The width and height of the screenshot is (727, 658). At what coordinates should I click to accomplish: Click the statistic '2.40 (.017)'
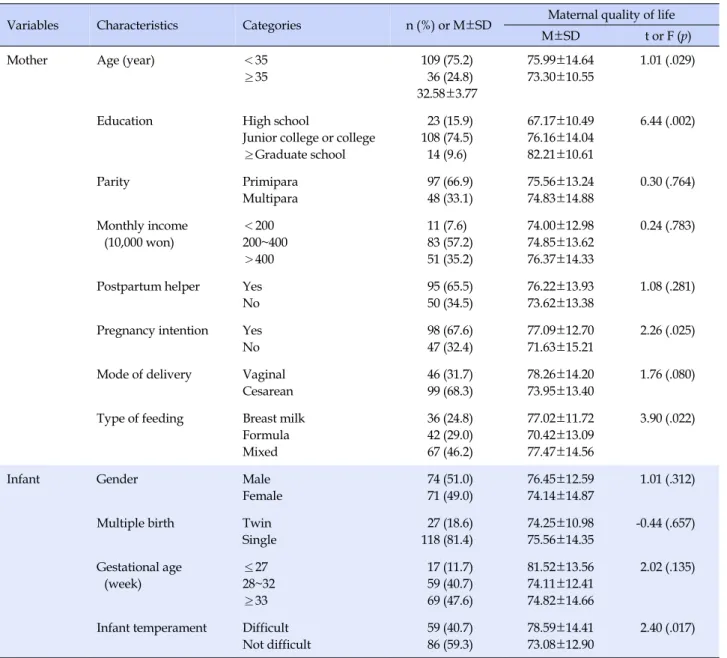(x=668, y=628)
